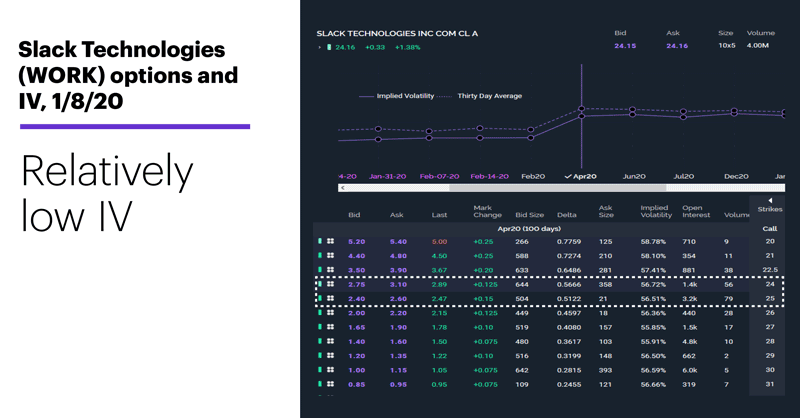This screenshot has width=800, height=418.
Task: Click the SLACK TECHNOLOGIES INC COM CL A title
Action: tap(397, 33)
